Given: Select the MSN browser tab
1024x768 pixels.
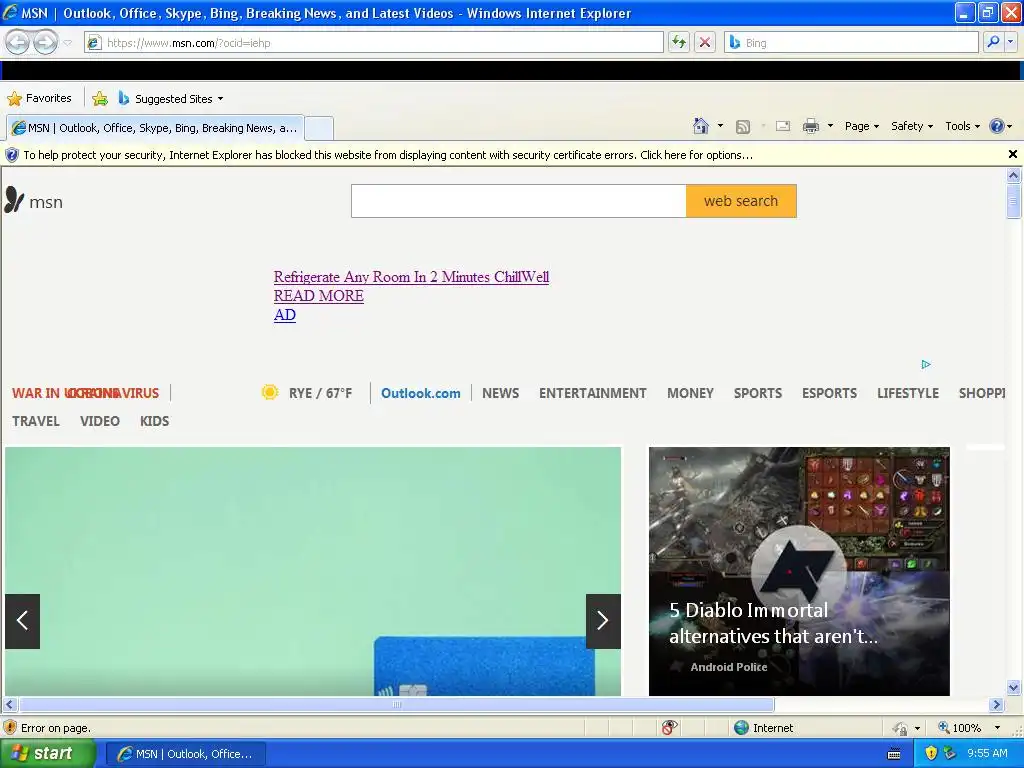Looking at the screenshot, I should [155, 128].
